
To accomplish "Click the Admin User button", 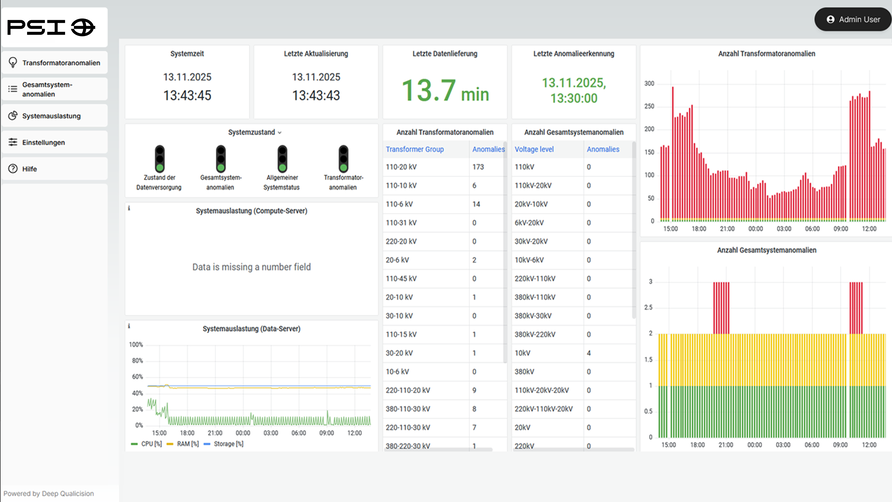I will [852, 19].
